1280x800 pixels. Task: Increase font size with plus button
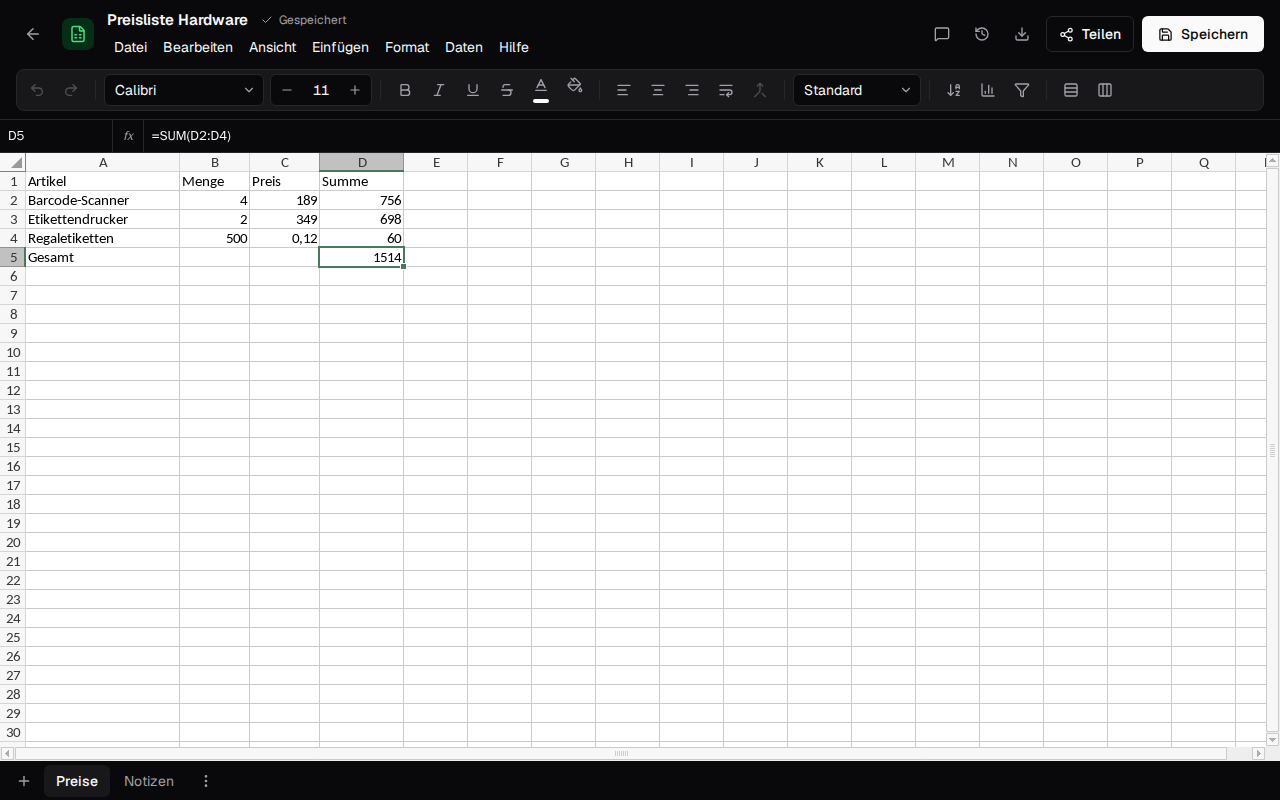tap(355, 90)
